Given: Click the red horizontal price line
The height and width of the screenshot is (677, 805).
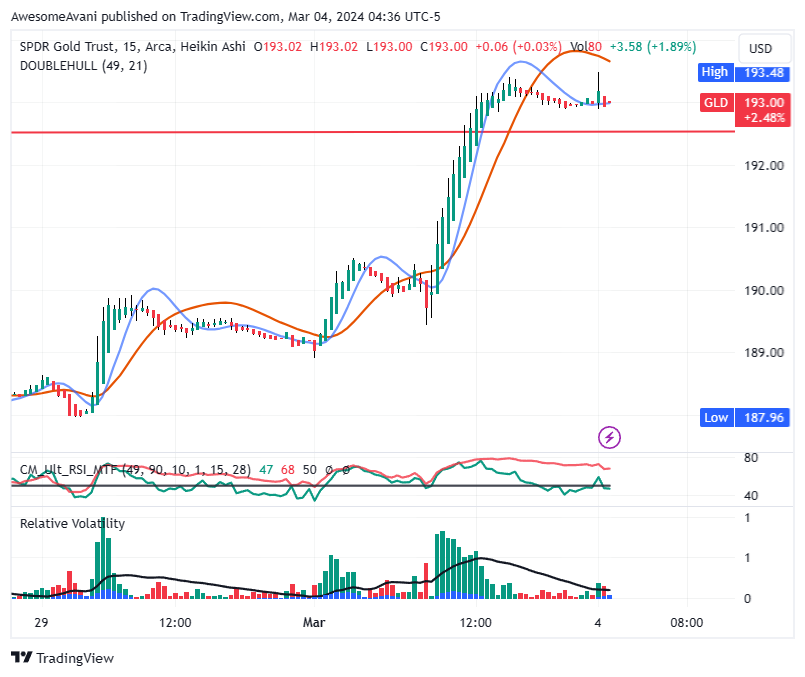Looking at the screenshot, I should [x=373, y=132].
